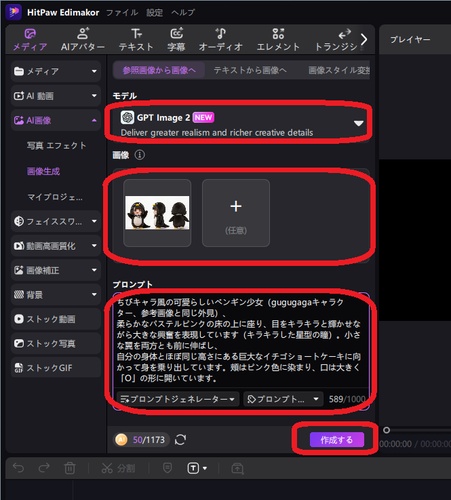Click the text T icon in timeline toolbar
The height and width of the screenshot is (500, 451).
pos(193,468)
